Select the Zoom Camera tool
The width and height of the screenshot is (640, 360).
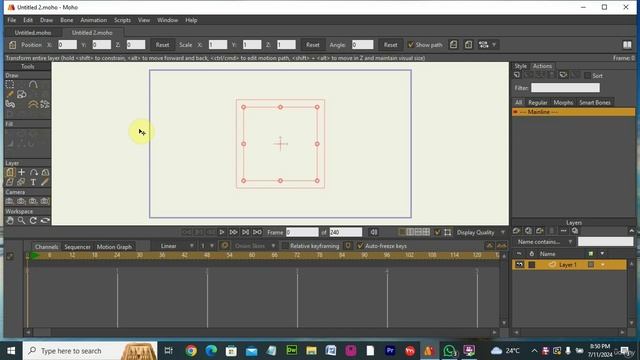coord(22,201)
